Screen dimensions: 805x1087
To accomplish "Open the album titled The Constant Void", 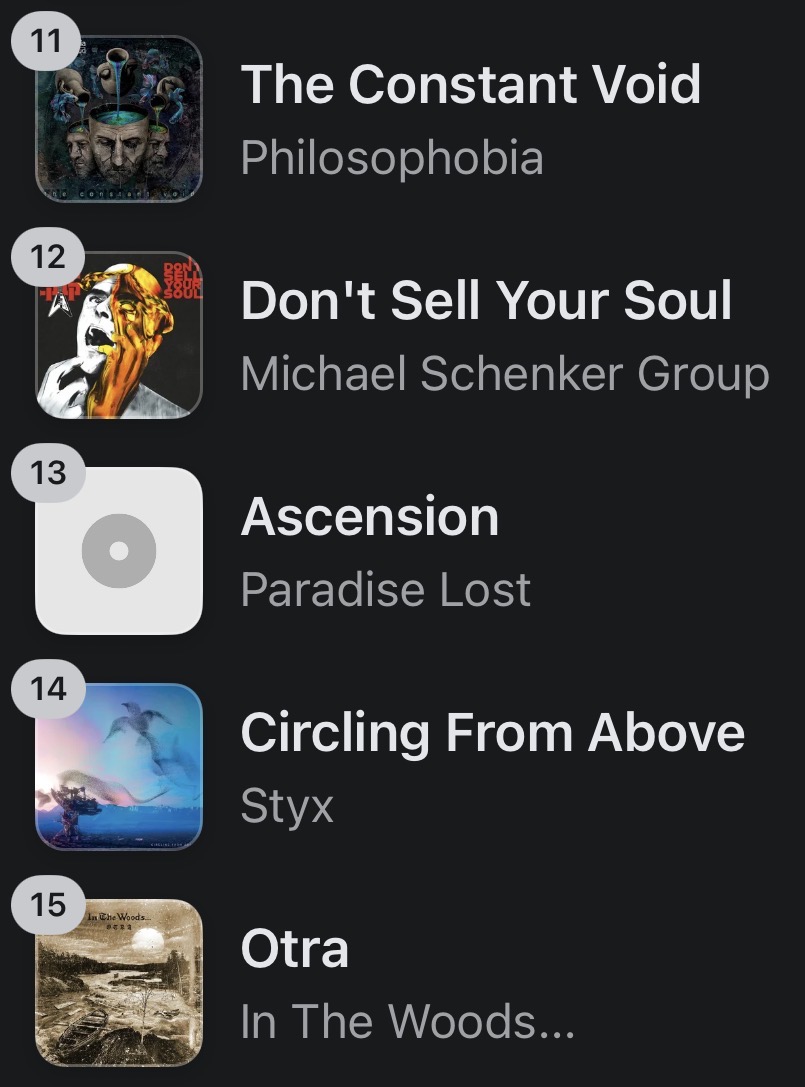I will tap(471, 85).
